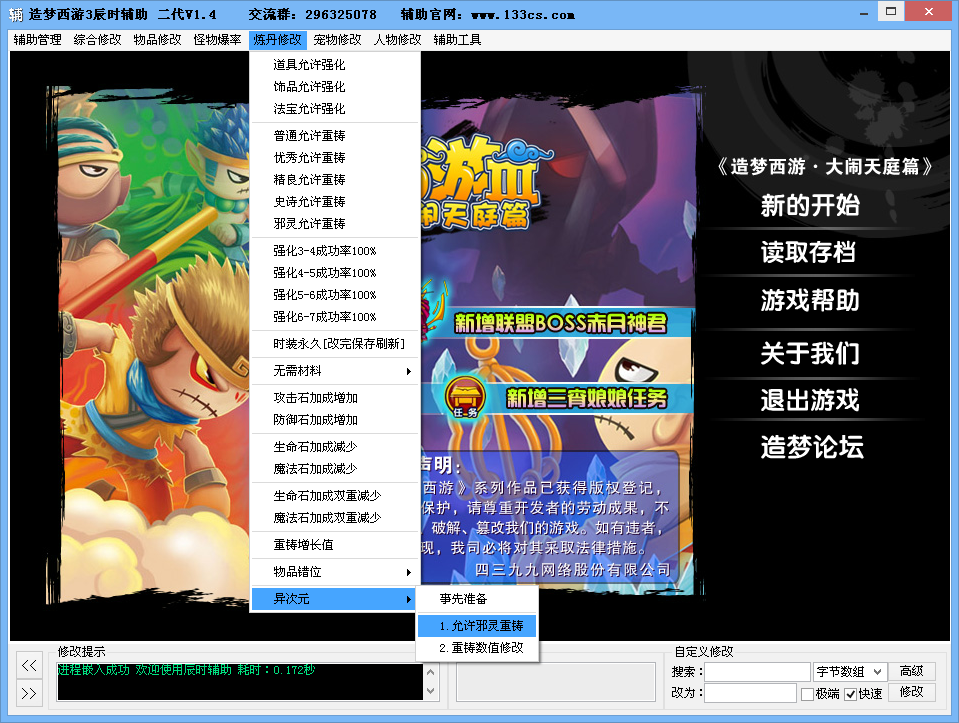Choose 强化3-4成功率100% menu entry

click(325, 251)
